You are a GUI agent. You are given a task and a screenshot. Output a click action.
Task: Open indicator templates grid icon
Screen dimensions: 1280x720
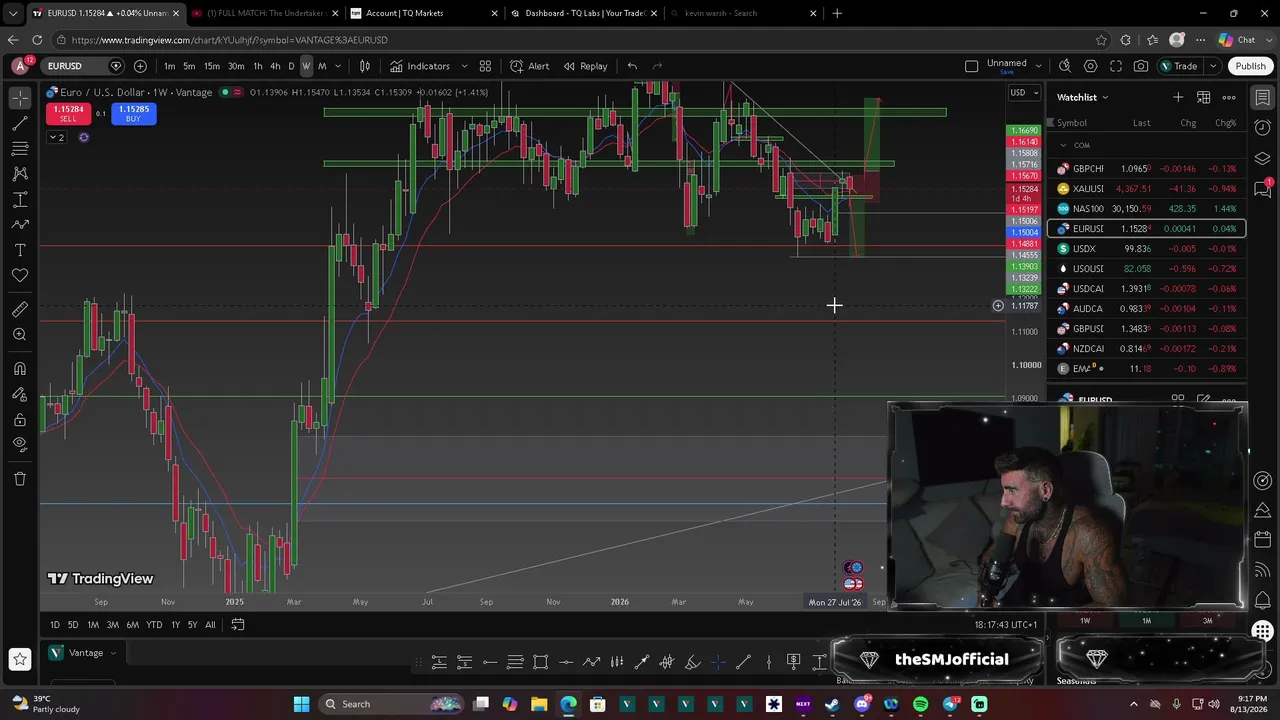click(485, 66)
